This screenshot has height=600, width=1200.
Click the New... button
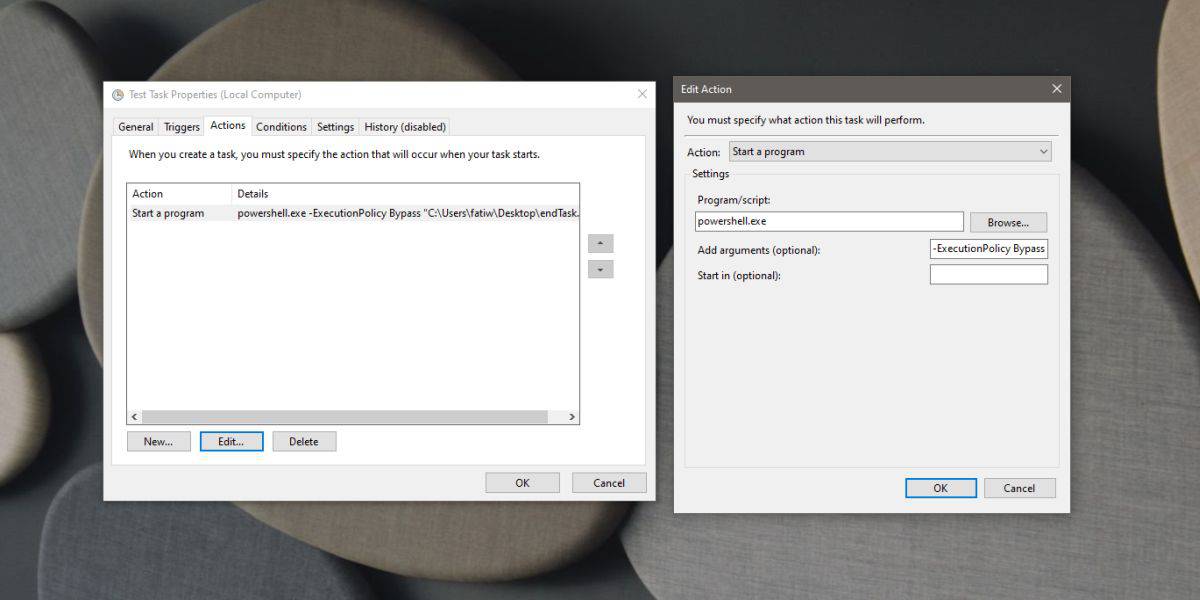(x=158, y=441)
